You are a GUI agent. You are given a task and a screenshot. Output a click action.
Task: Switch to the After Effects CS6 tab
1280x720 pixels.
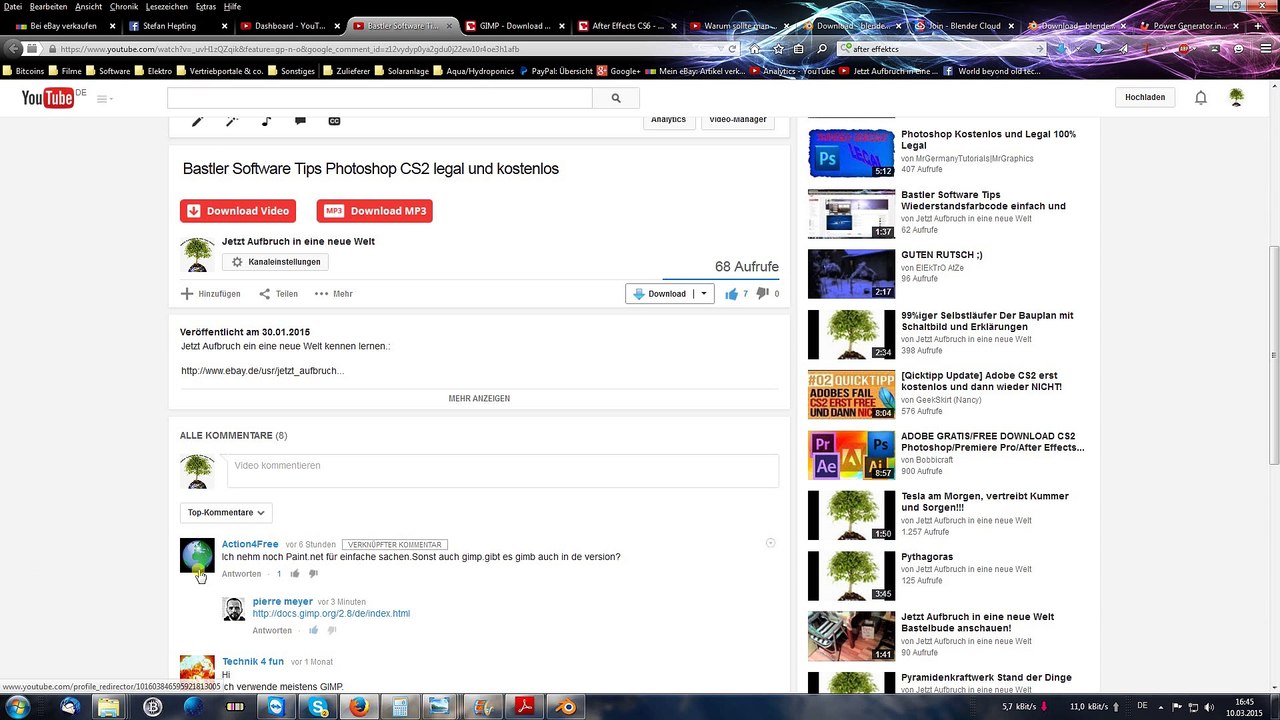coord(627,26)
